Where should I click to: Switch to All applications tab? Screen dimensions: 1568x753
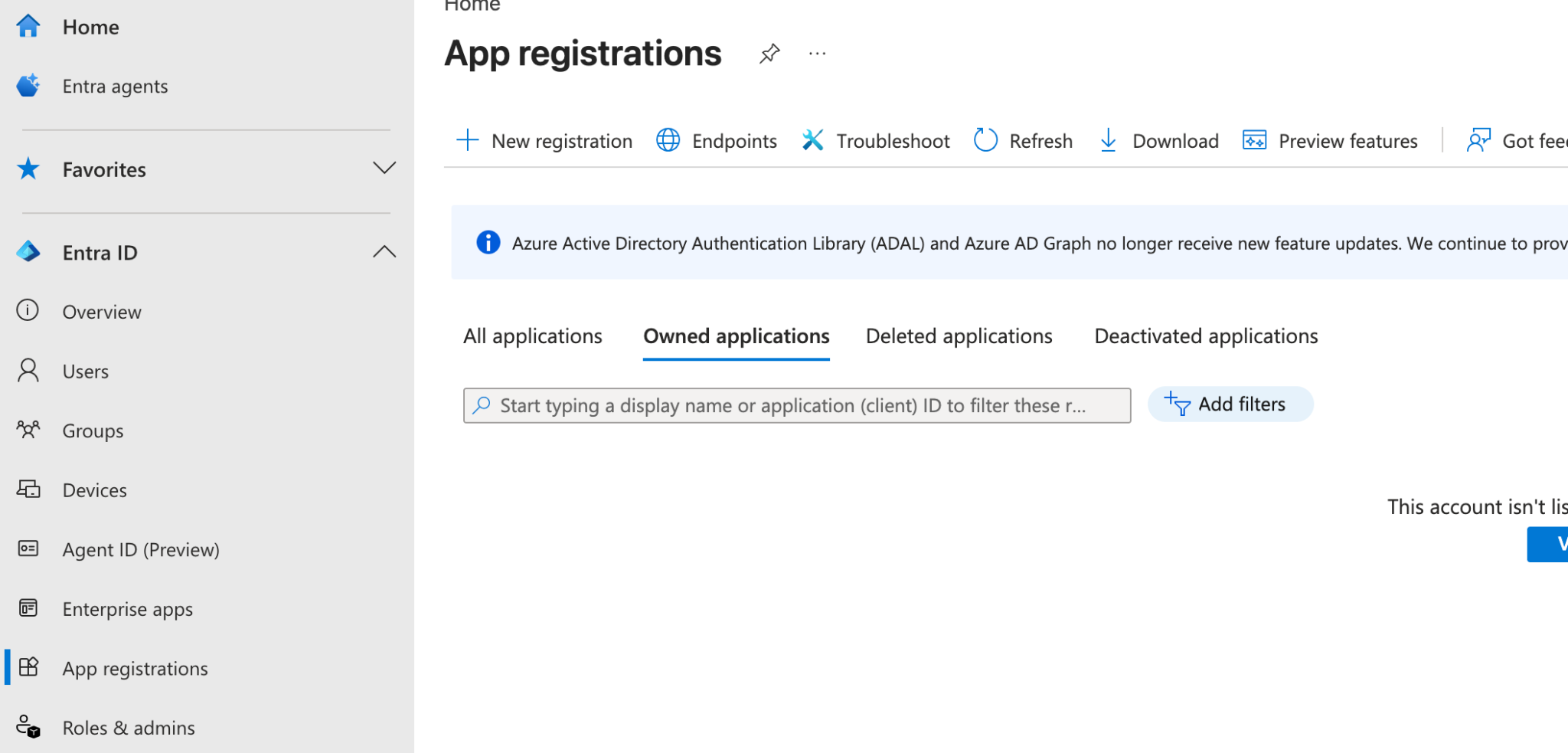coord(533,336)
